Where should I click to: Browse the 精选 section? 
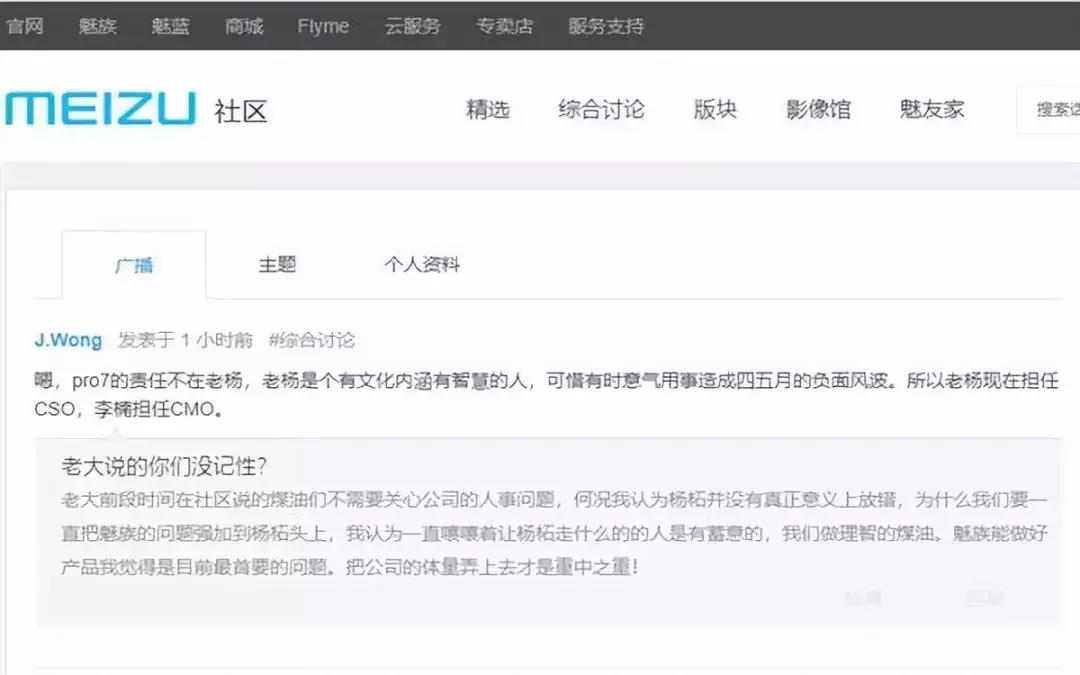coord(489,110)
